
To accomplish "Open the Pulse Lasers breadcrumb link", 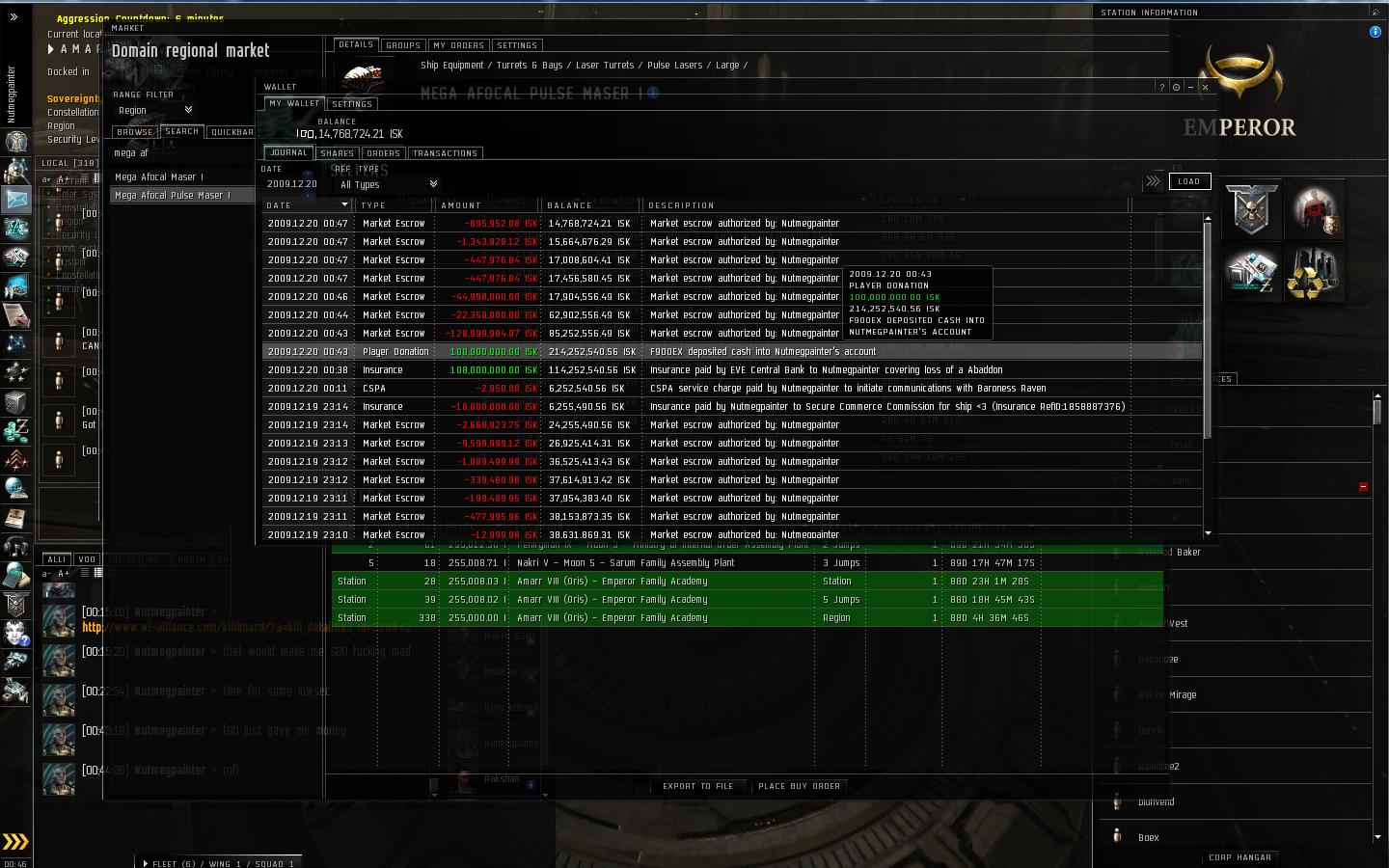I will click(x=675, y=66).
